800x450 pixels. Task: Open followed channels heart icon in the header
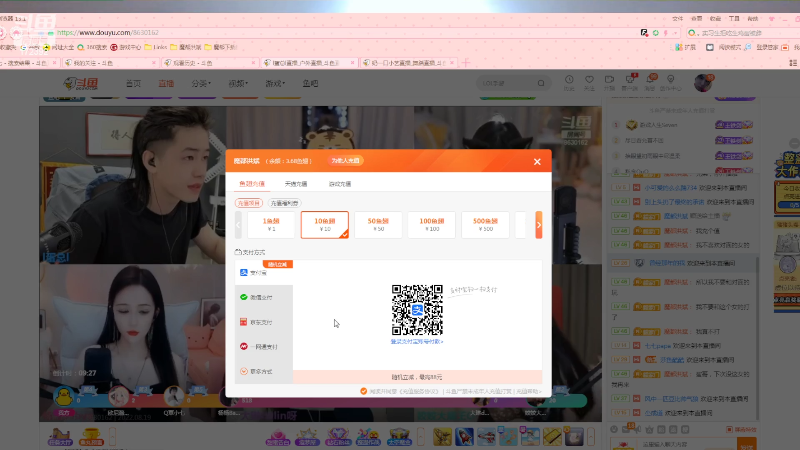(x=589, y=82)
